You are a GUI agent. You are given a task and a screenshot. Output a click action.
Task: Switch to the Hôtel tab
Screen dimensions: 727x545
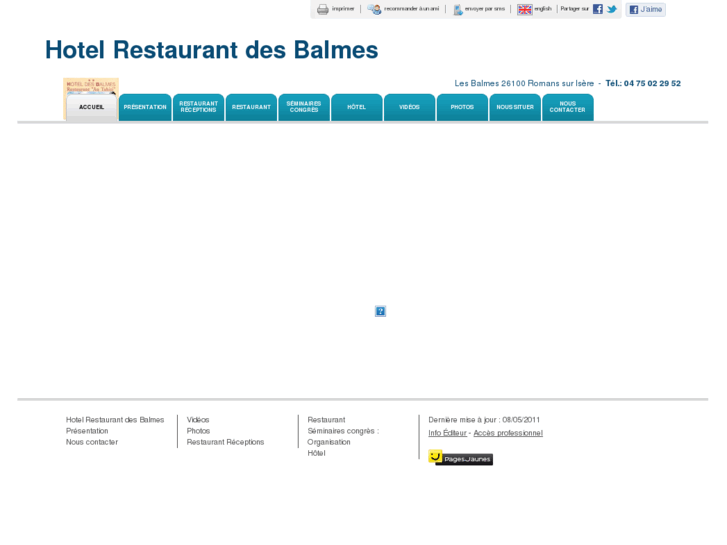pos(357,107)
